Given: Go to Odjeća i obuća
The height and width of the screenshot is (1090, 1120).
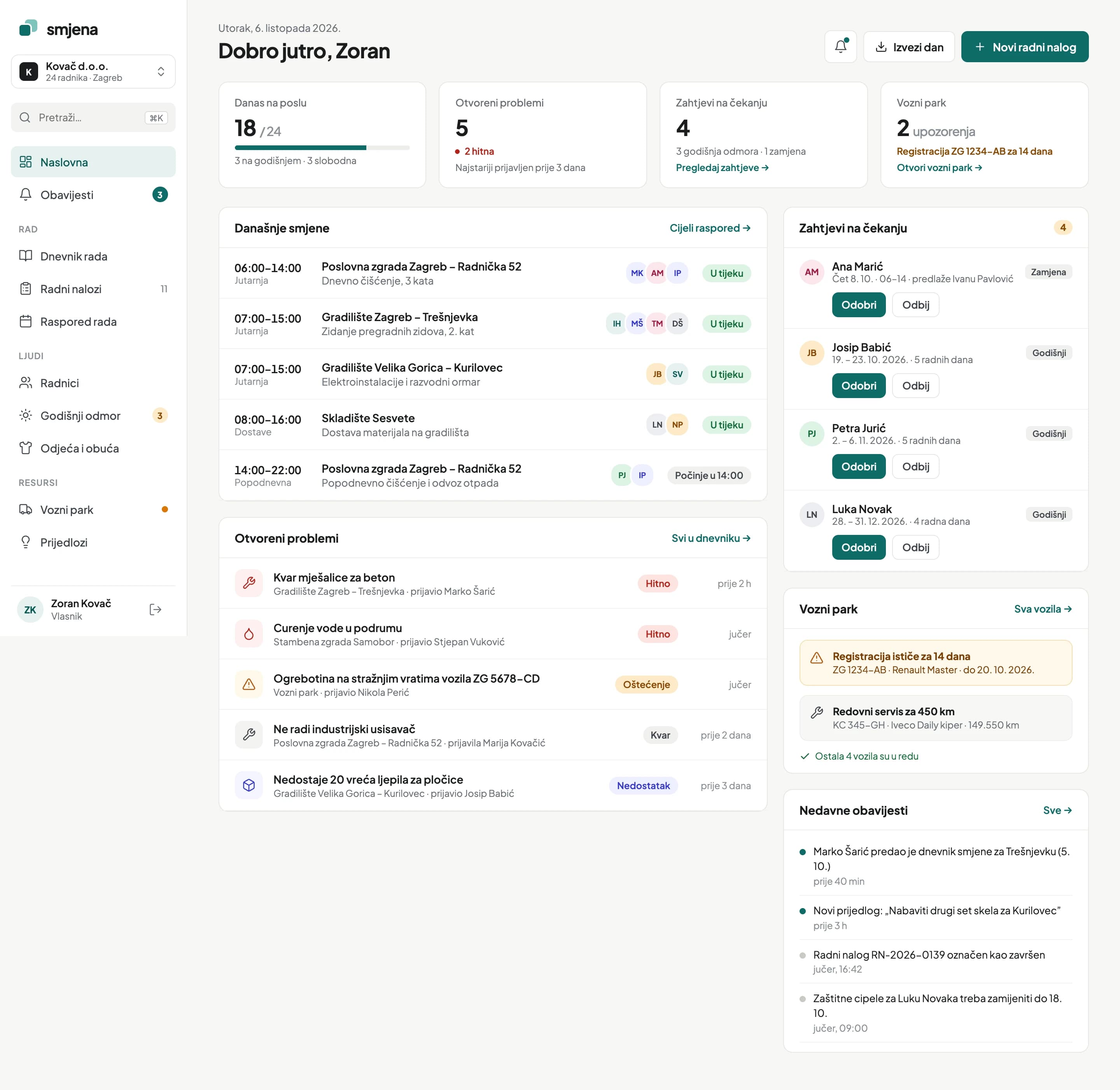Looking at the screenshot, I should tap(93, 448).
